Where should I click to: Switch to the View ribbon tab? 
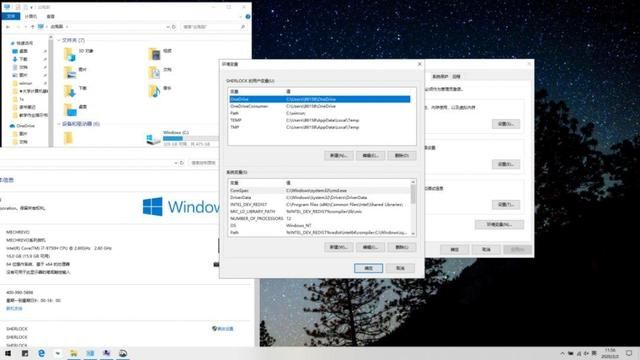point(50,16)
